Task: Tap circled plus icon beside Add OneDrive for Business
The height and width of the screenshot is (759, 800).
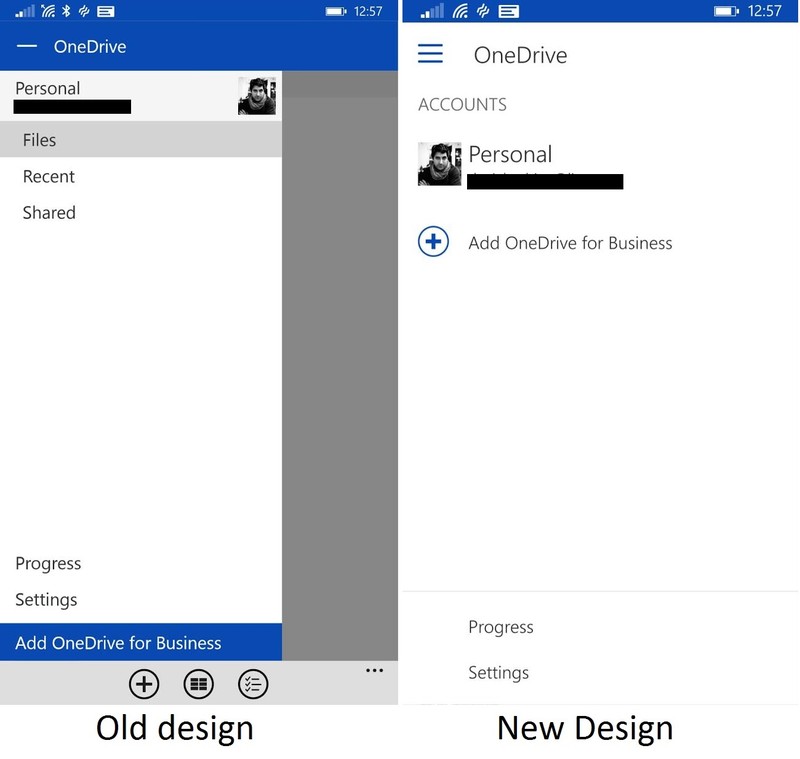Action: pyautogui.click(x=433, y=241)
